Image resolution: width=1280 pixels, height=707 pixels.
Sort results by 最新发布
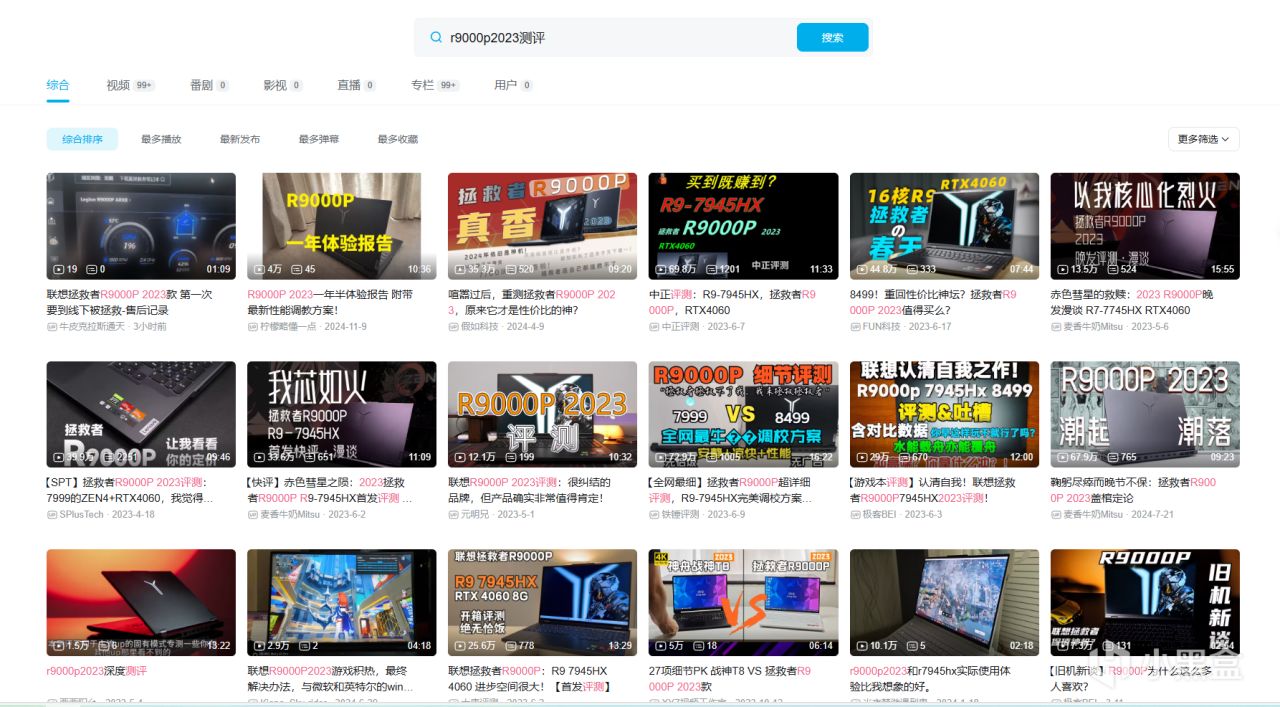[240, 139]
